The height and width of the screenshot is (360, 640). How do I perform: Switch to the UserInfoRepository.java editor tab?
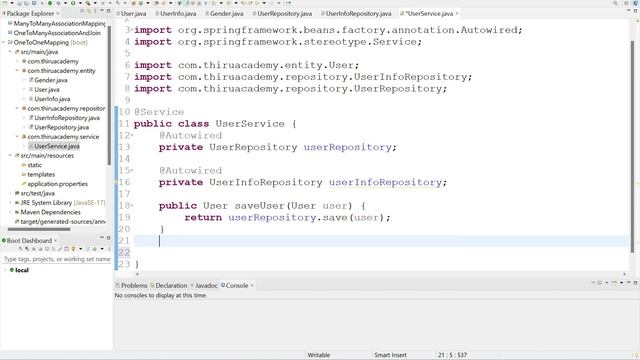coord(356,13)
